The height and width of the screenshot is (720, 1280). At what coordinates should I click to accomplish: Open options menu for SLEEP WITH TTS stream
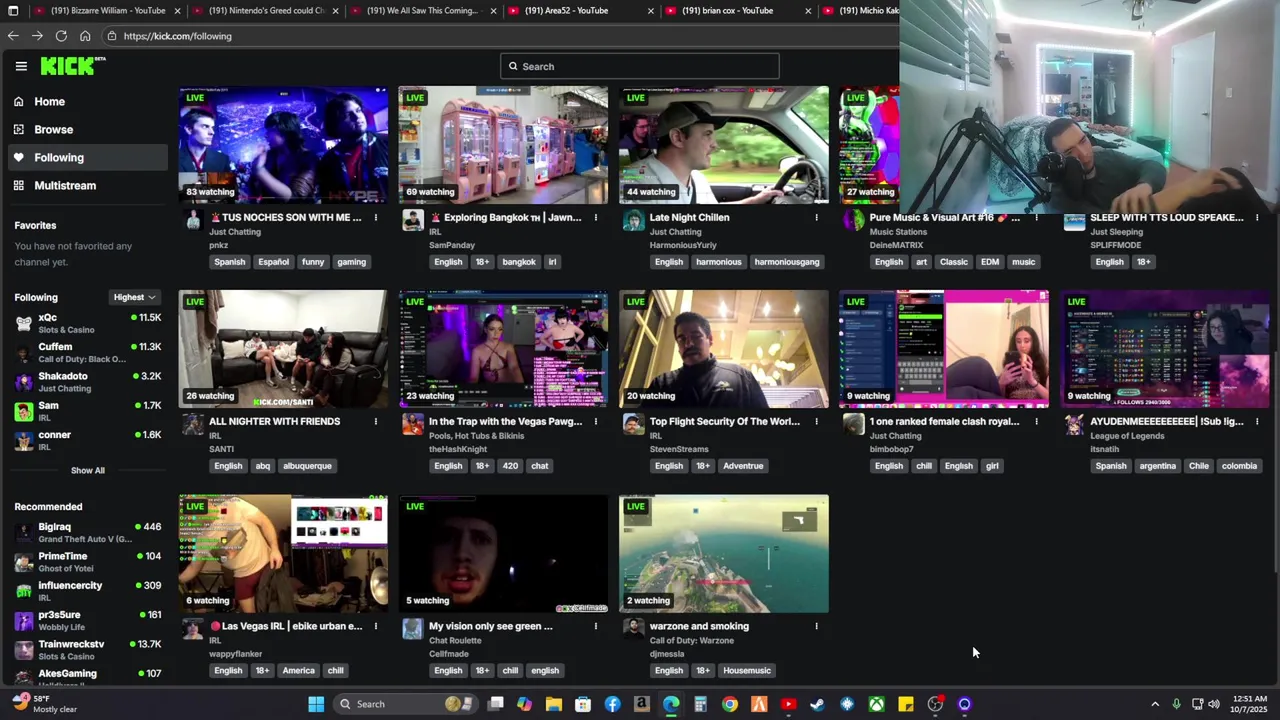tap(1257, 217)
